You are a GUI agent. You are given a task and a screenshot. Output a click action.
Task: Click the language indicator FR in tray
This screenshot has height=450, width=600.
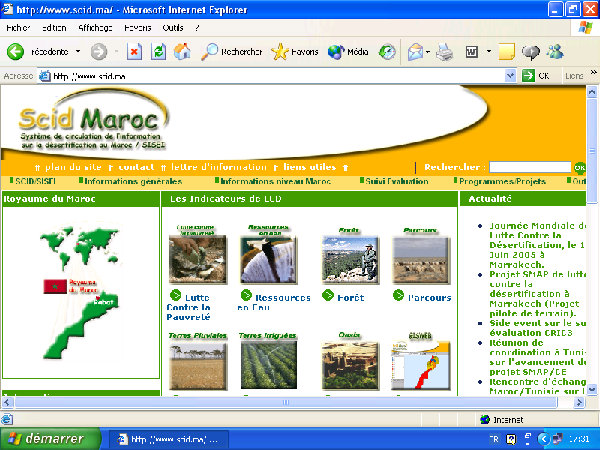(494, 439)
